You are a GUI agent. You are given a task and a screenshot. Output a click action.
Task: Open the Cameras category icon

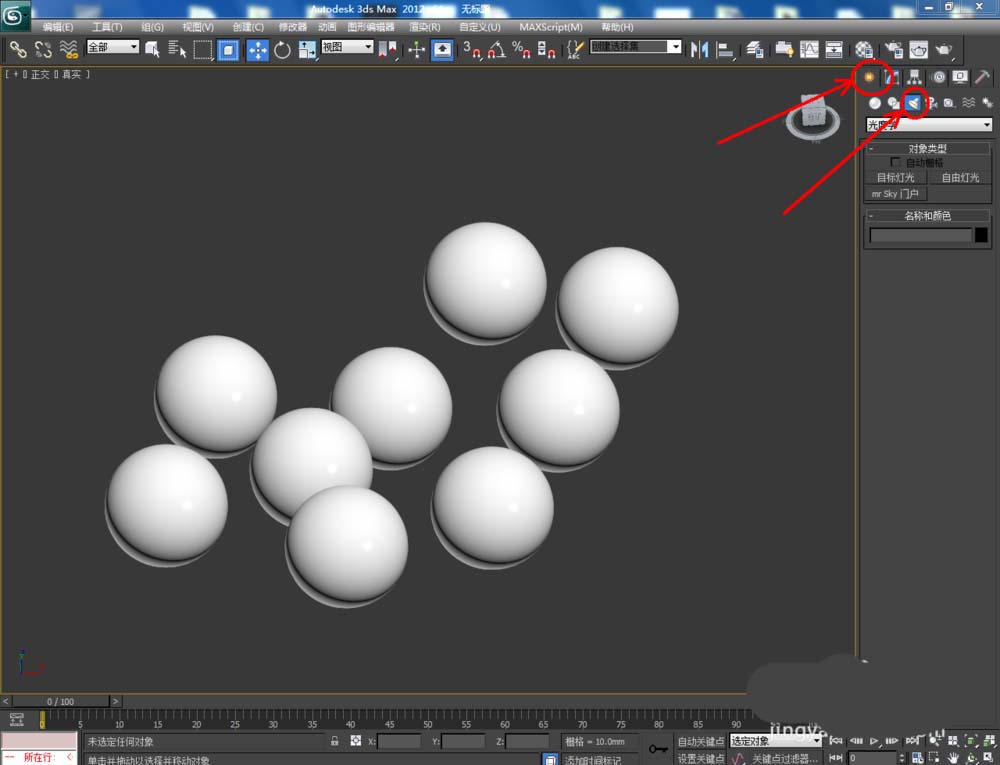932,103
